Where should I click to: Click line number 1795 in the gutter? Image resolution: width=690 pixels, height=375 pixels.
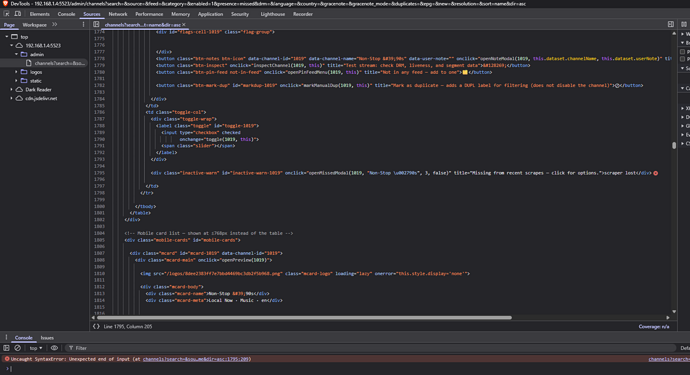99,173
